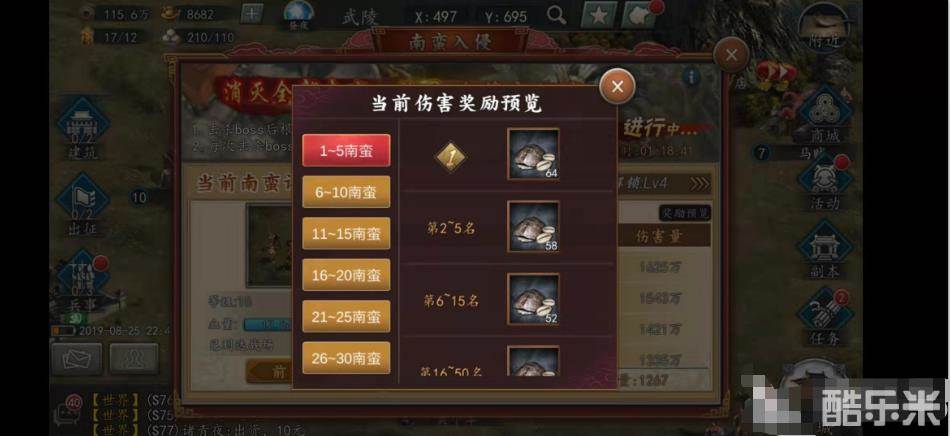Viewport: 950px width, 436px height.
Task: Add gold with the plus button
Action: point(252,13)
